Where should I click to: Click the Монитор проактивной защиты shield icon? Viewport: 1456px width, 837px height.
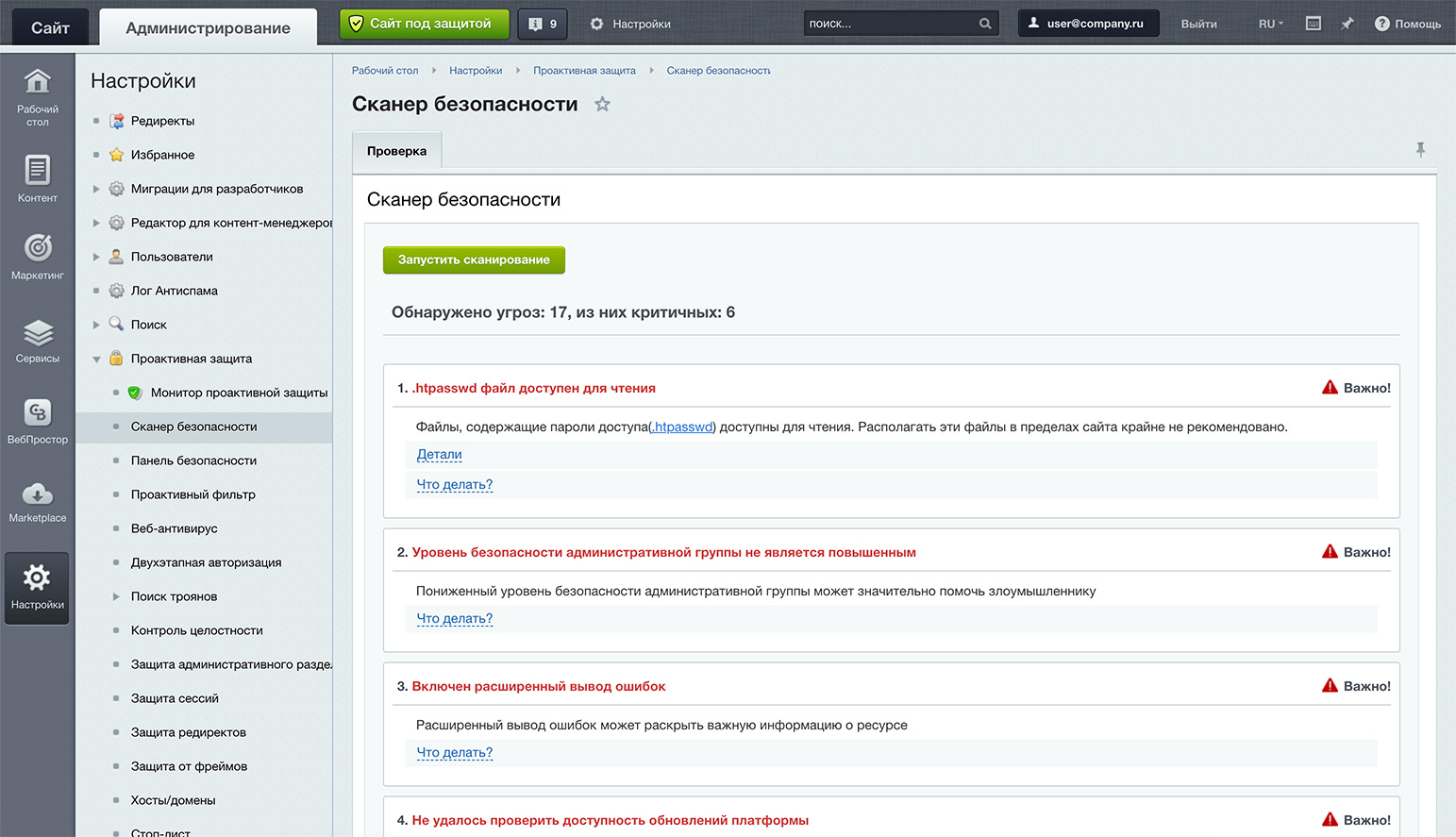pos(135,393)
